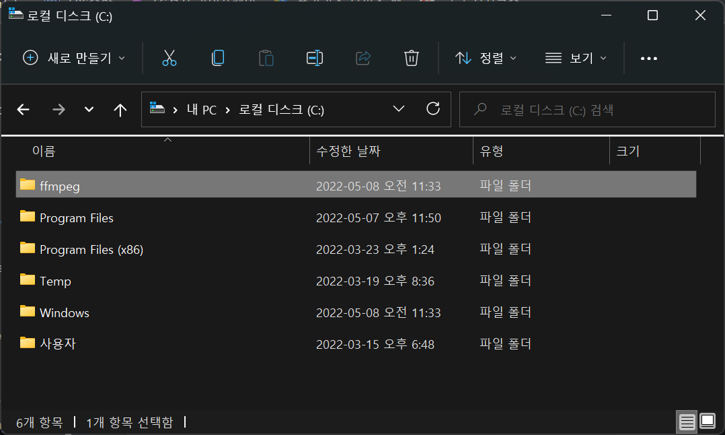Click the Delete trash can icon
The image size is (725, 435).
[411, 58]
